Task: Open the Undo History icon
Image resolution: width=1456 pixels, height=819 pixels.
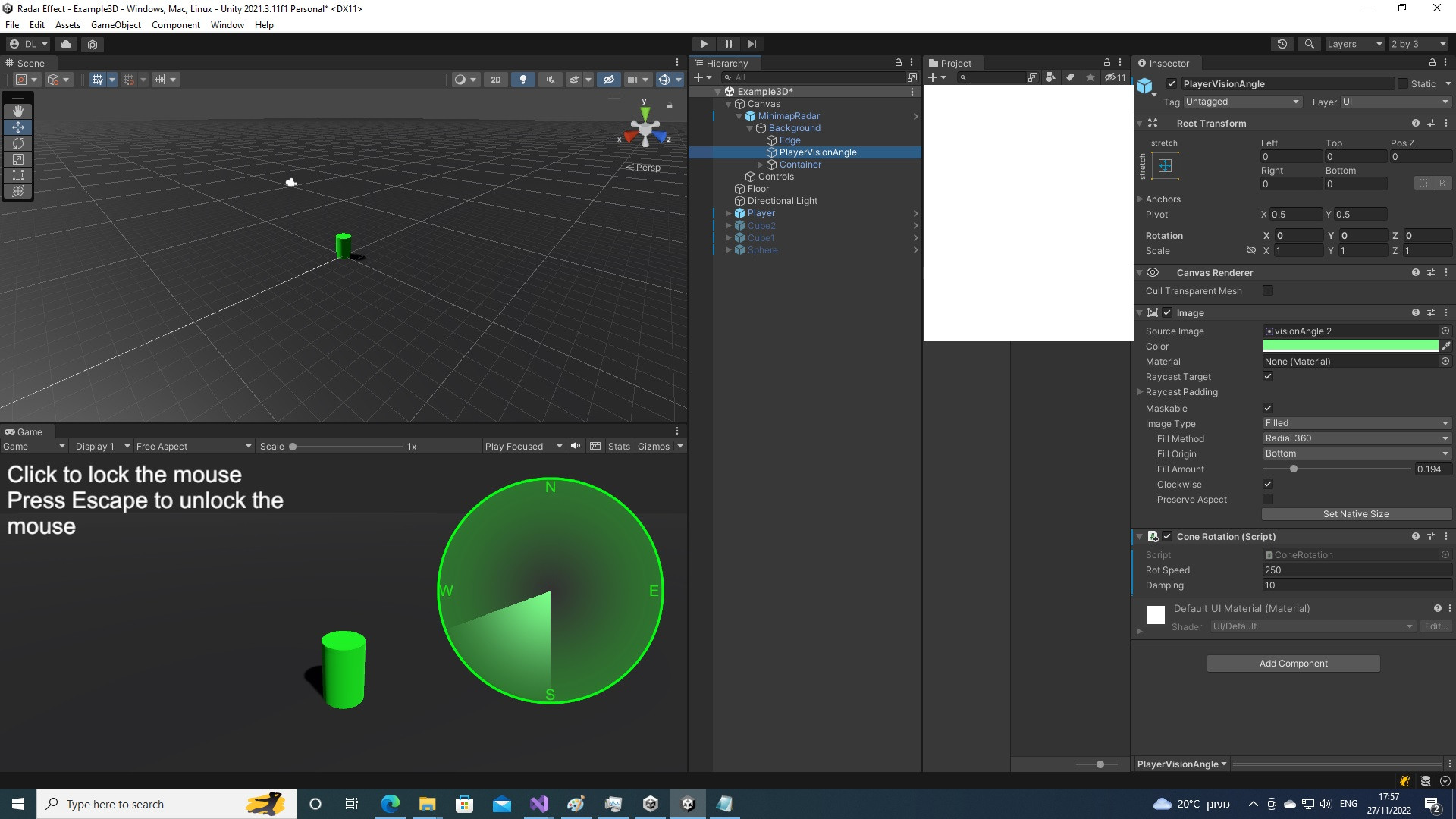Action: coord(1282,44)
